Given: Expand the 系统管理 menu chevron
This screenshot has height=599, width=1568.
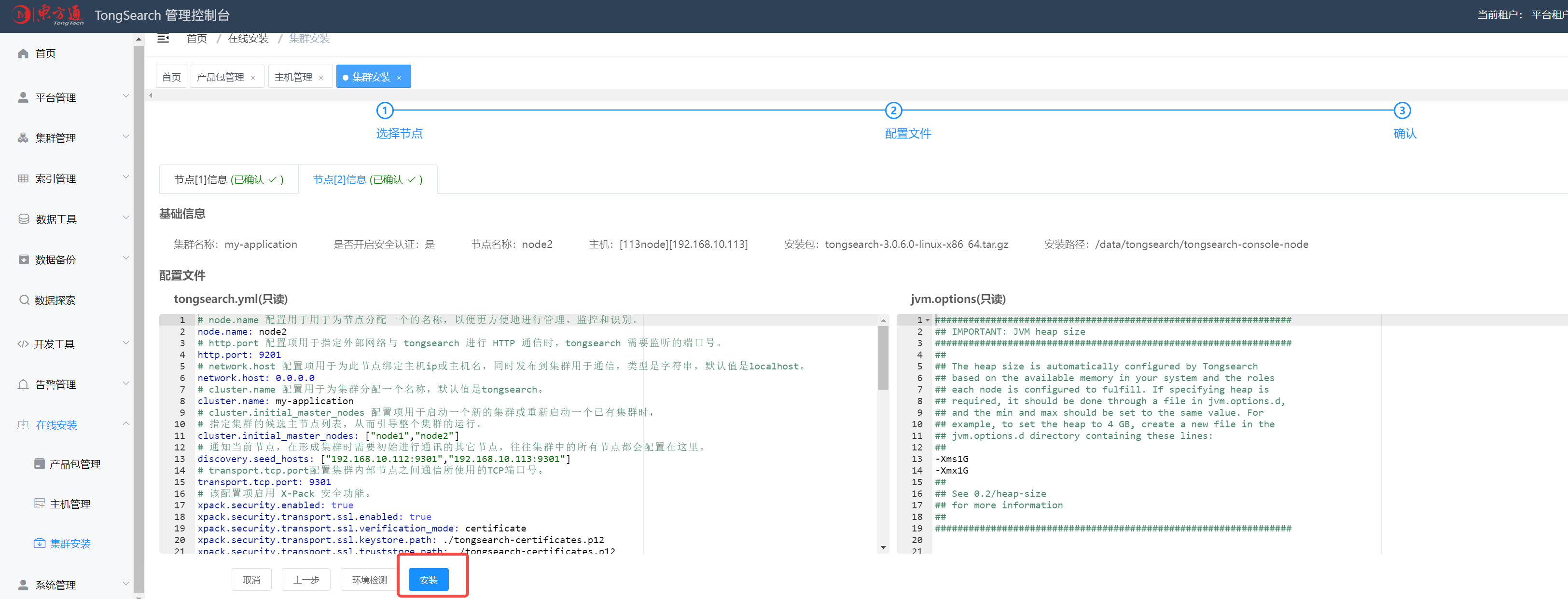Looking at the screenshot, I should point(126,584).
